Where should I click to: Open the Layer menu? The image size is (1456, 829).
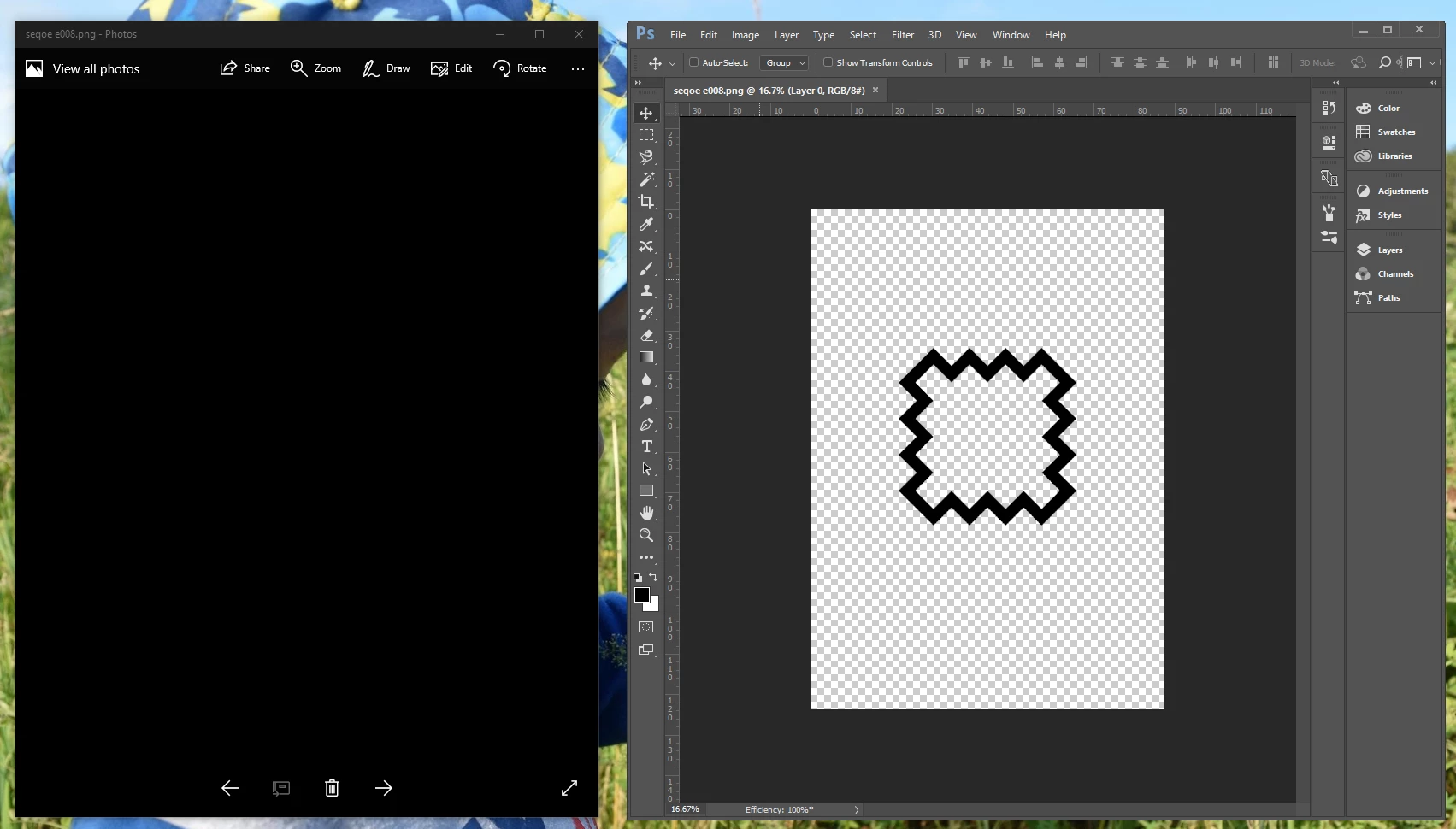tap(787, 35)
